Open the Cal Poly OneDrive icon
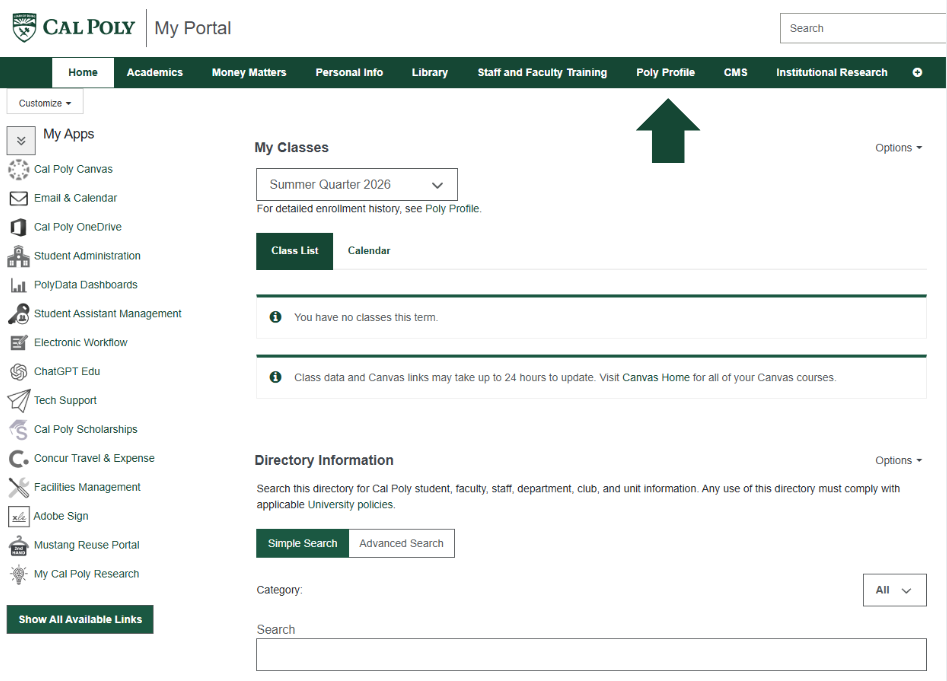The image size is (947, 681). (x=19, y=227)
